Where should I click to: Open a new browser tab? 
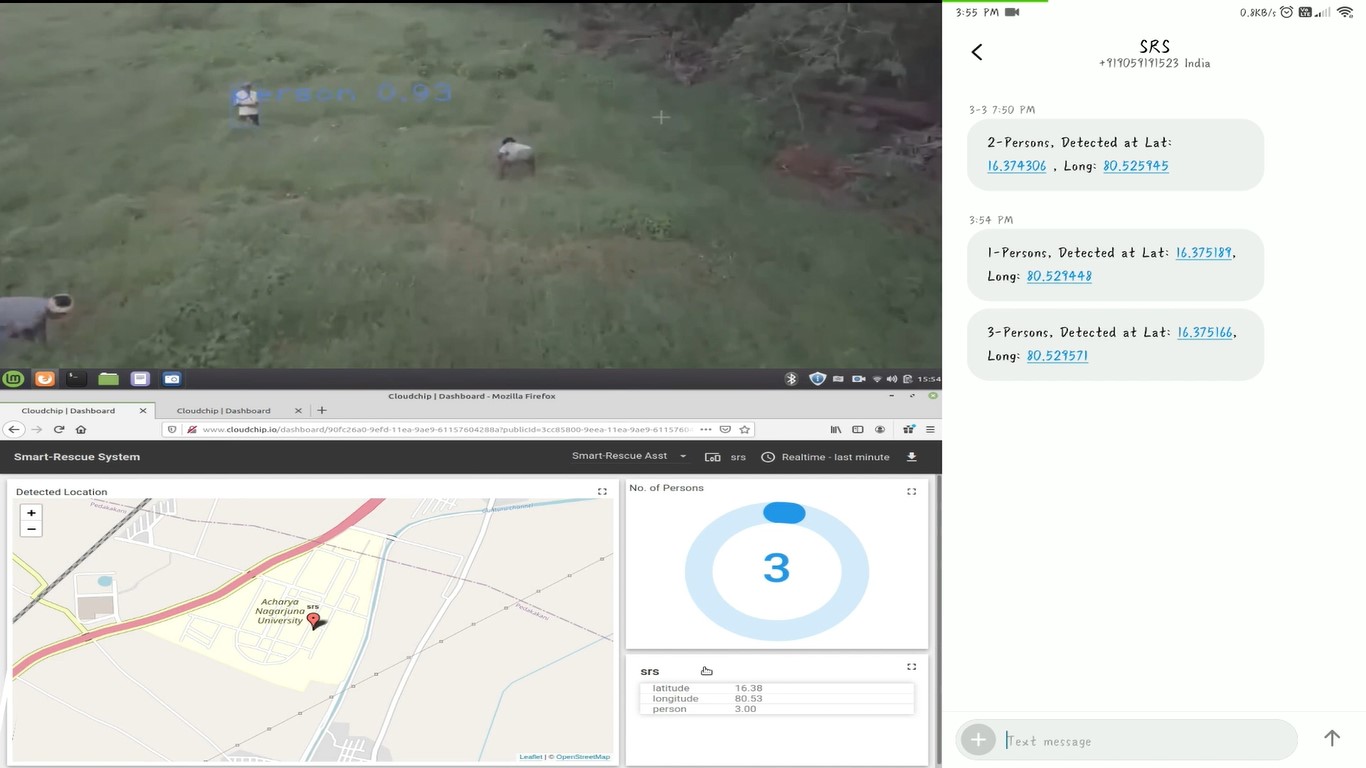tap(322, 410)
